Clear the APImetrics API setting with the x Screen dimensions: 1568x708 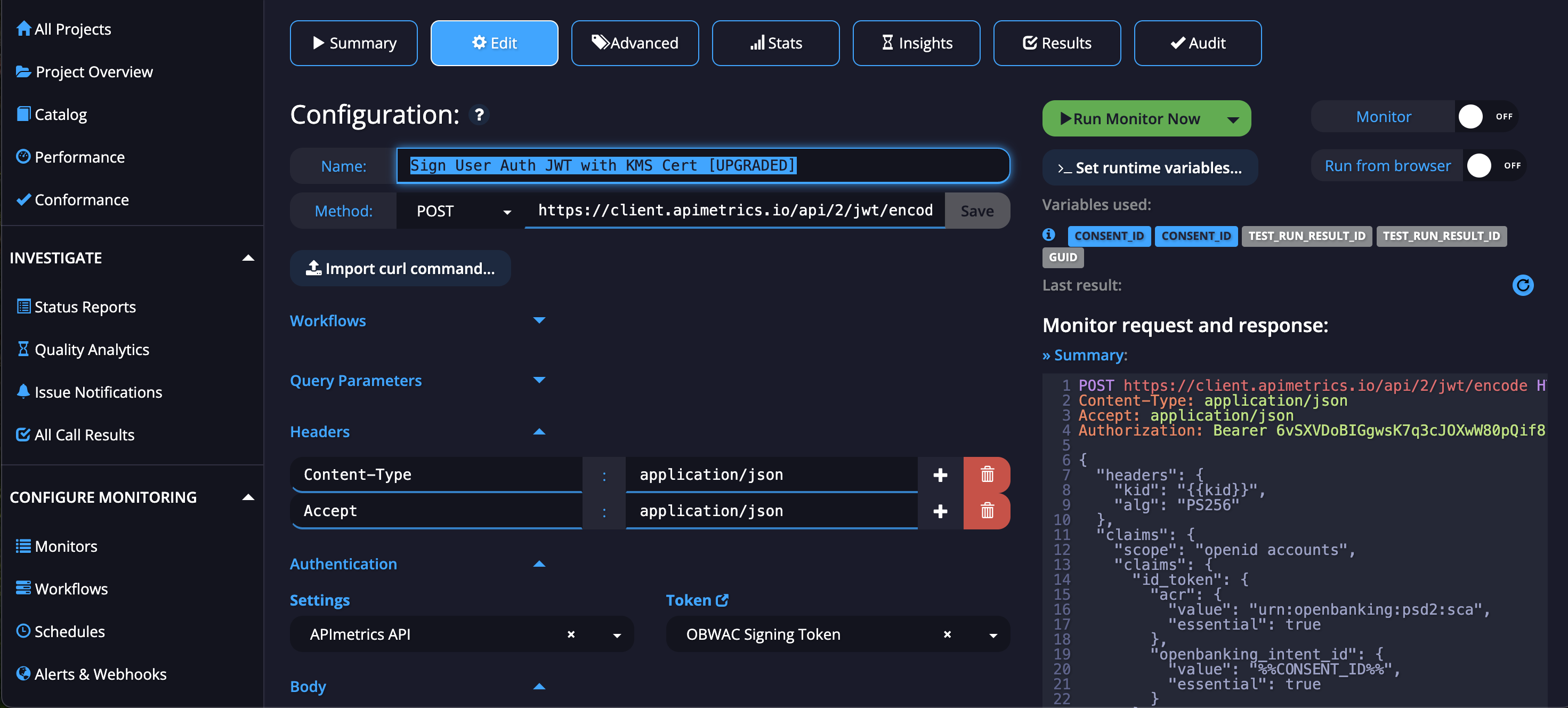point(571,634)
